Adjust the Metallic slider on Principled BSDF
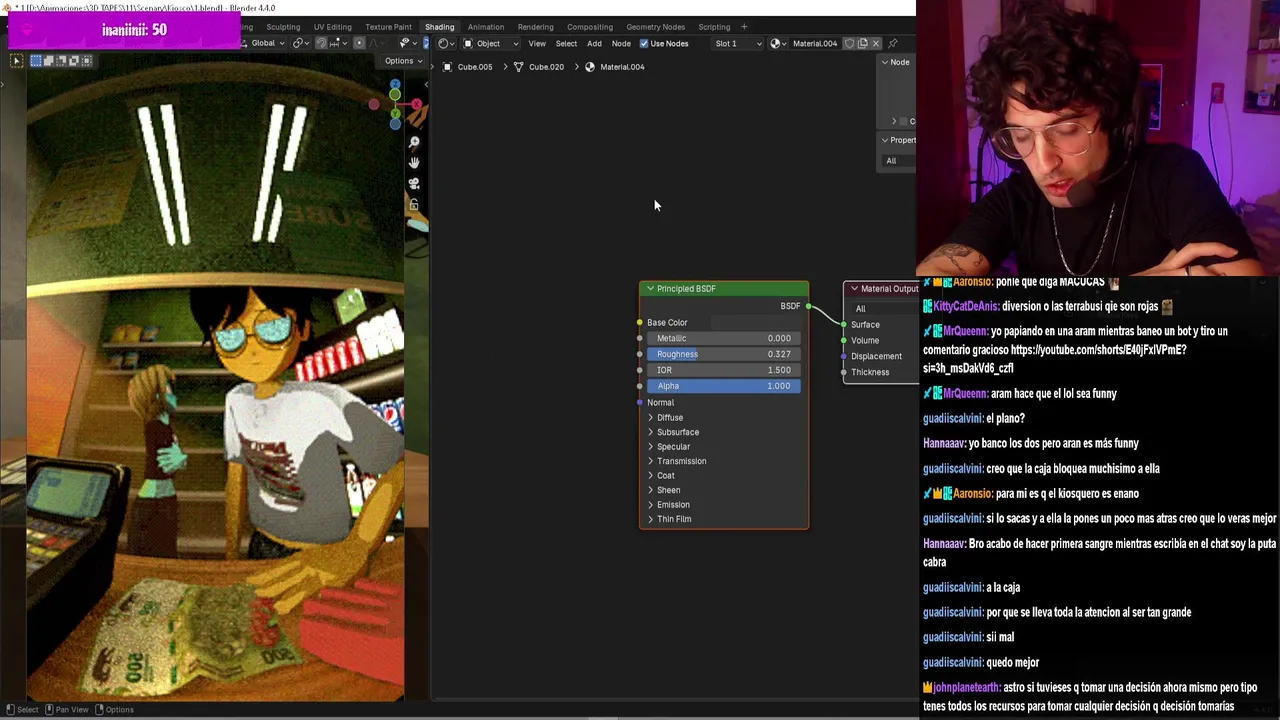 [724, 338]
